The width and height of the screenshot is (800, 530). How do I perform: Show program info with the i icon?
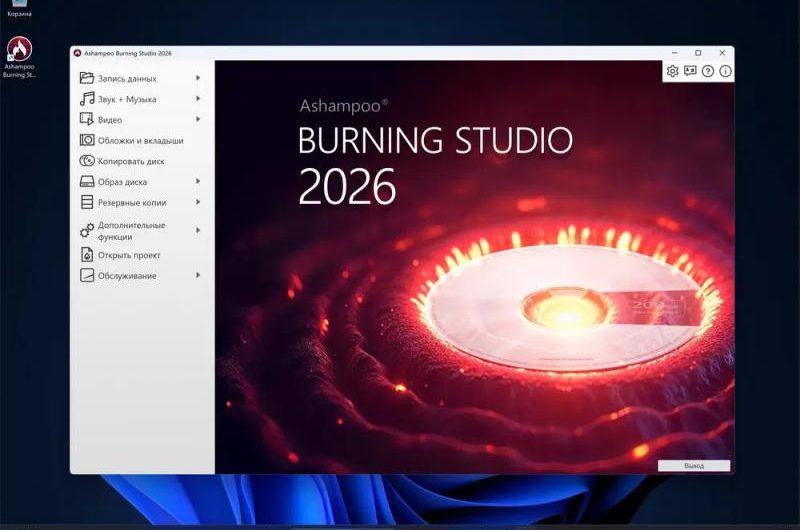pyautogui.click(x=725, y=71)
